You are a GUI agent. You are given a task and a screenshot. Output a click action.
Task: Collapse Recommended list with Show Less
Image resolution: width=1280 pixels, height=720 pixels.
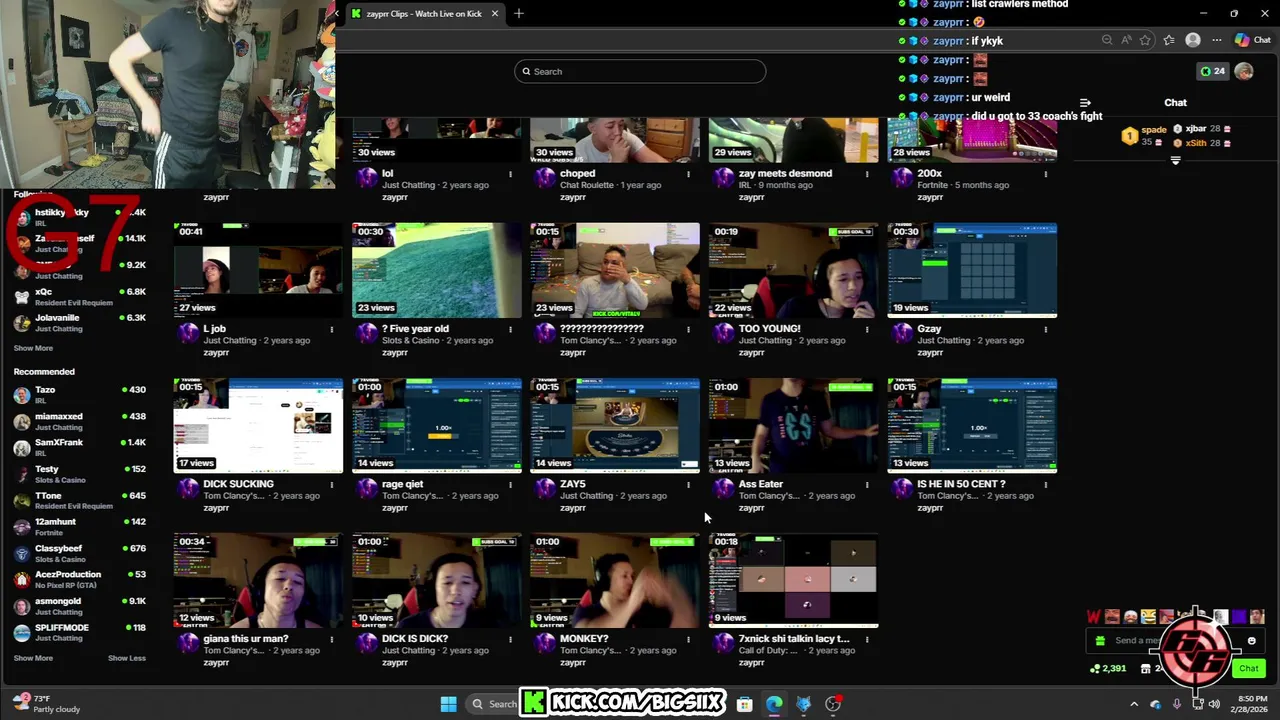[x=127, y=658]
